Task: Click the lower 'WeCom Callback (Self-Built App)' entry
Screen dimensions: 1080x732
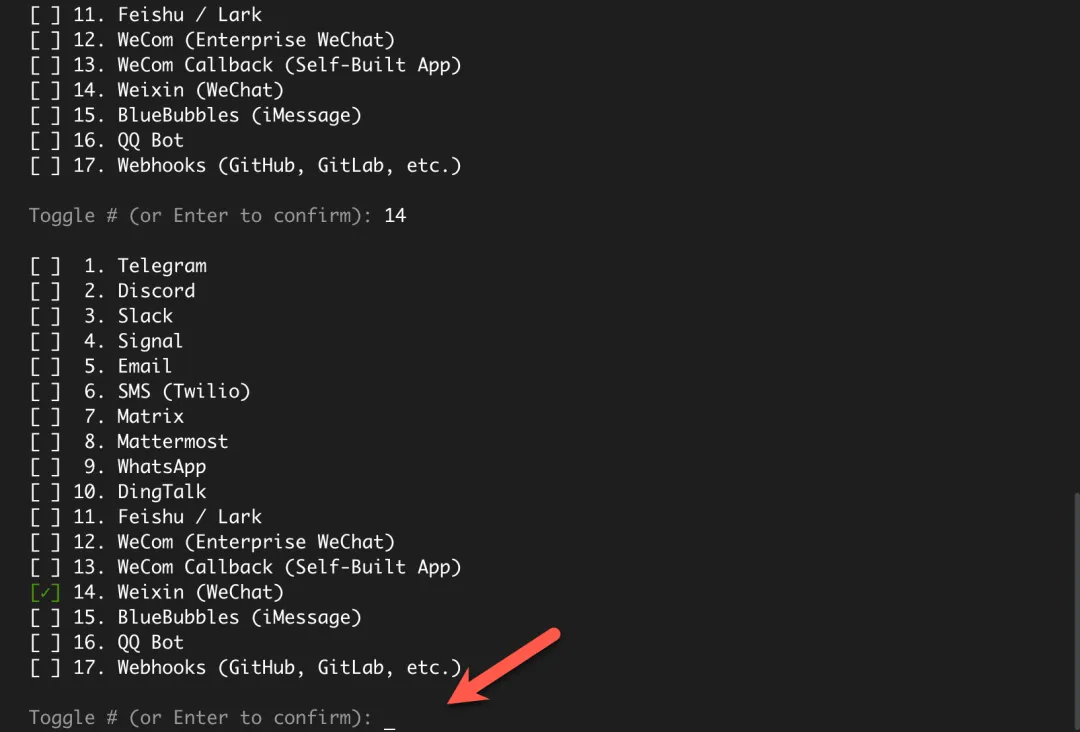Action: click(289, 567)
